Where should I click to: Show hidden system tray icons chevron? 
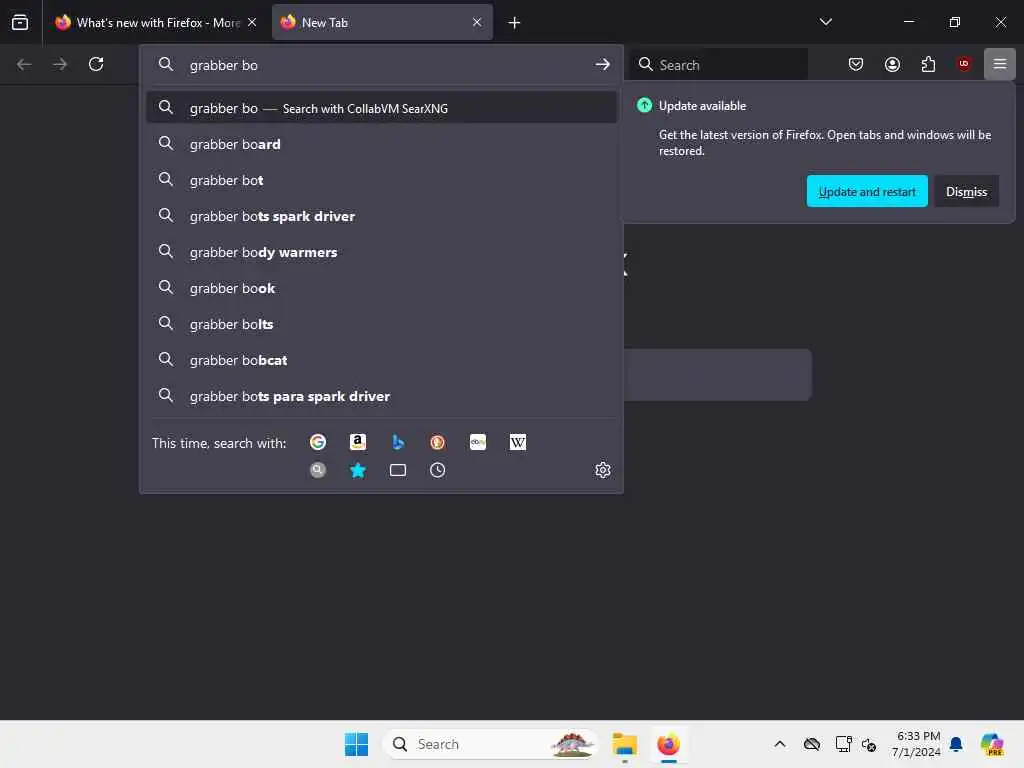[779, 744]
